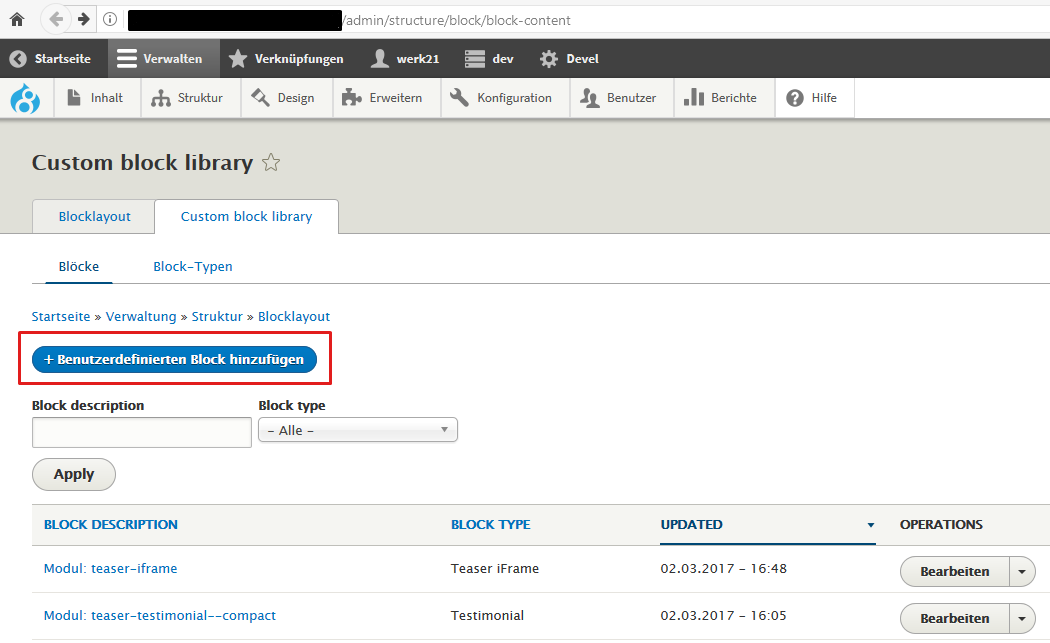Expand operations dropdown for teaser-testimonial row
The width and height of the screenshot is (1050, 643).
tap(1021, 618)
